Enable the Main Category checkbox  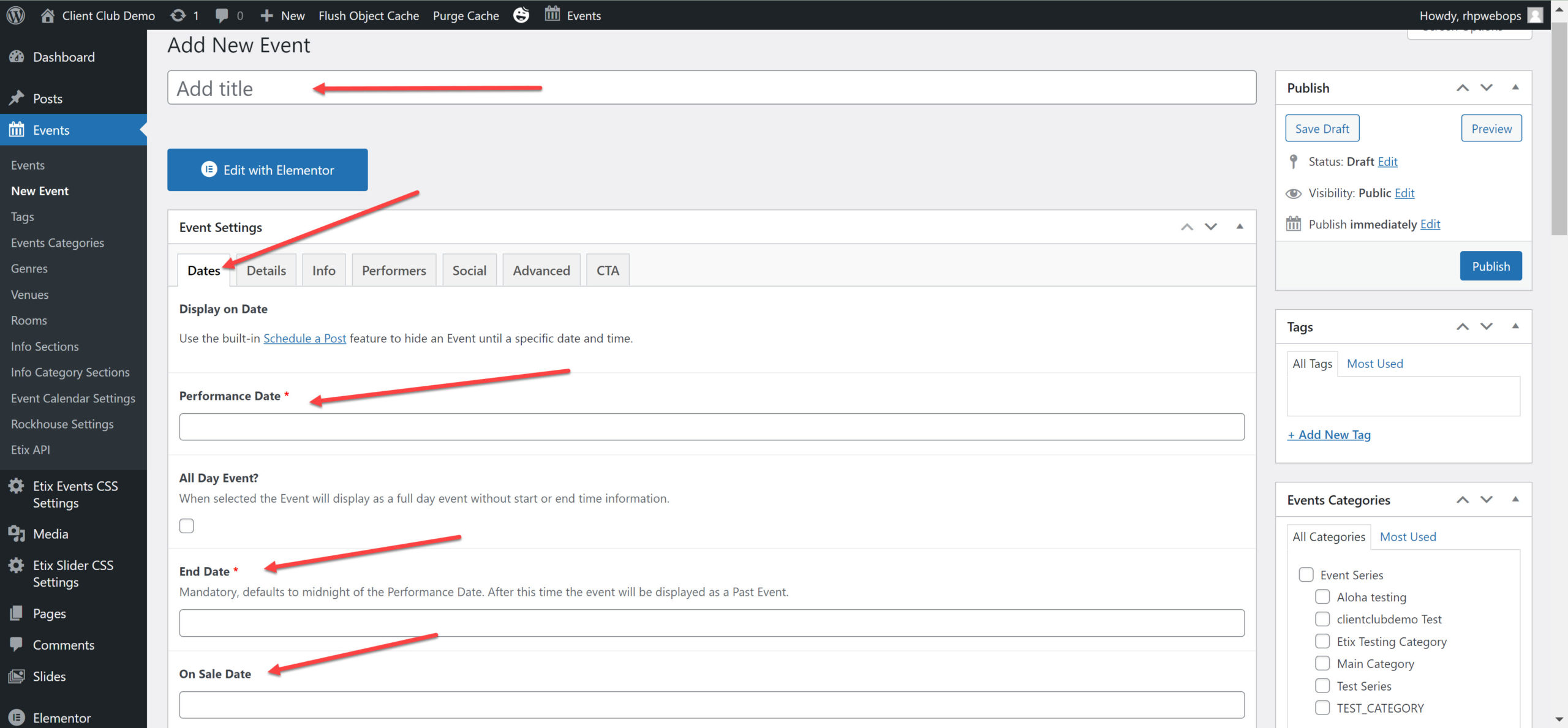pyautogui.click(x=1322, y=663)
